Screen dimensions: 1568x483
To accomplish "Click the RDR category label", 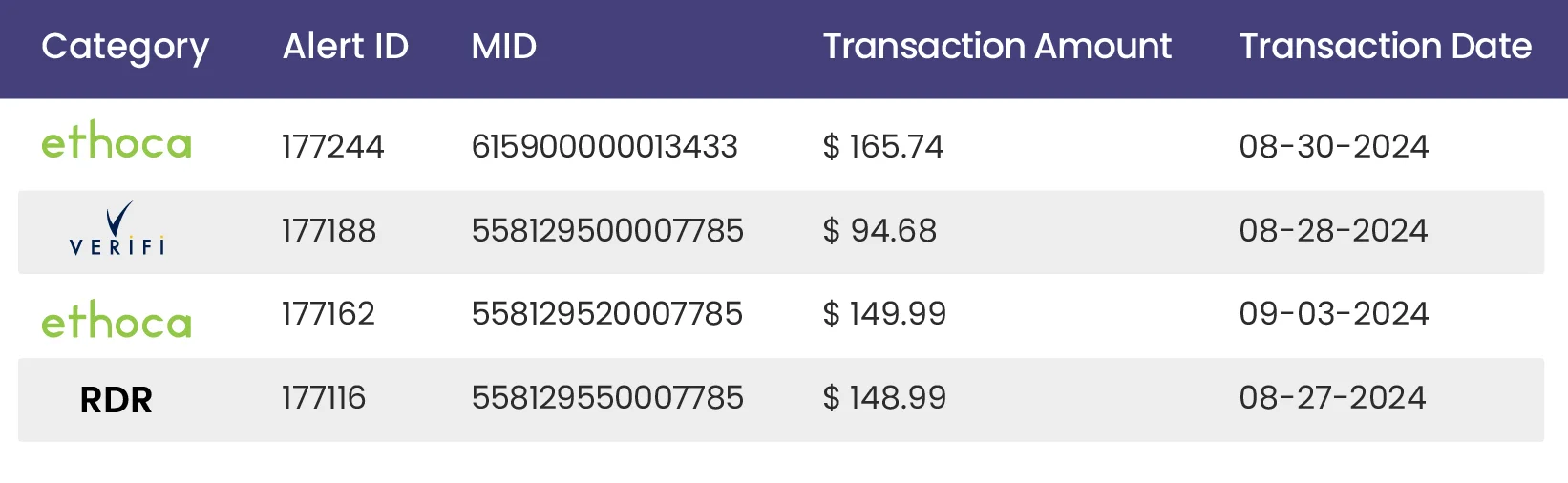I will pos(117,400).
